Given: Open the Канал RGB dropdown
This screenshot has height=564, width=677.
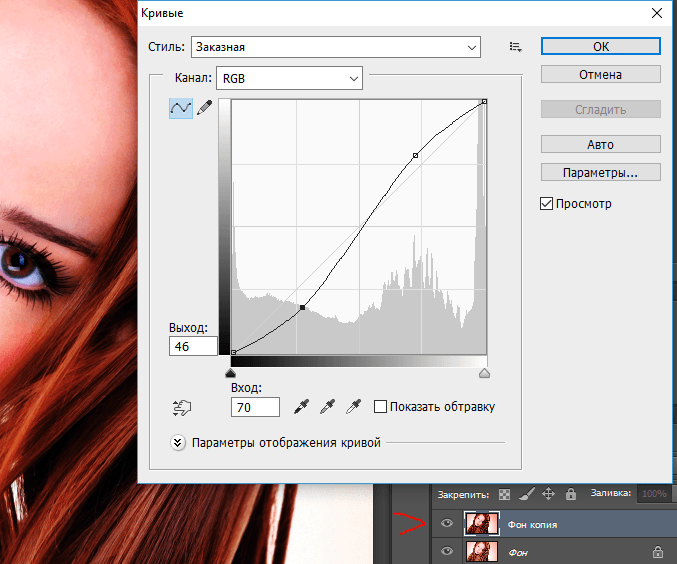Looking at the screenshot, I should tap(289, 78).
